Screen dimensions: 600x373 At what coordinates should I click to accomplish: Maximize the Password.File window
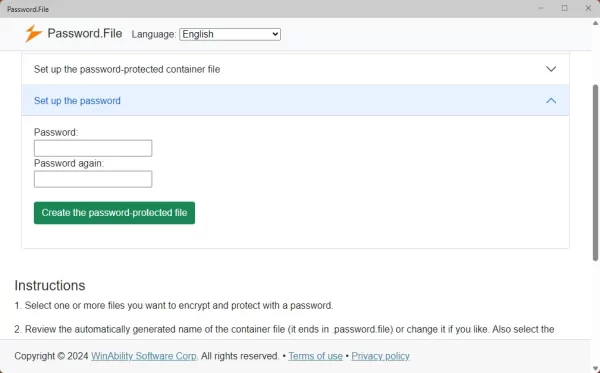pyautogui.click(x=564, y=8)
